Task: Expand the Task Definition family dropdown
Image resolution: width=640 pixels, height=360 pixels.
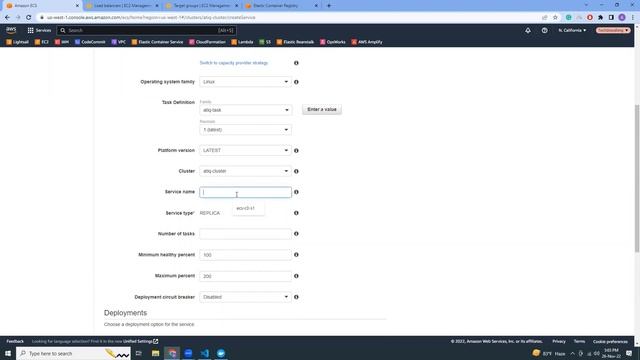Action: tap(245, 110)
